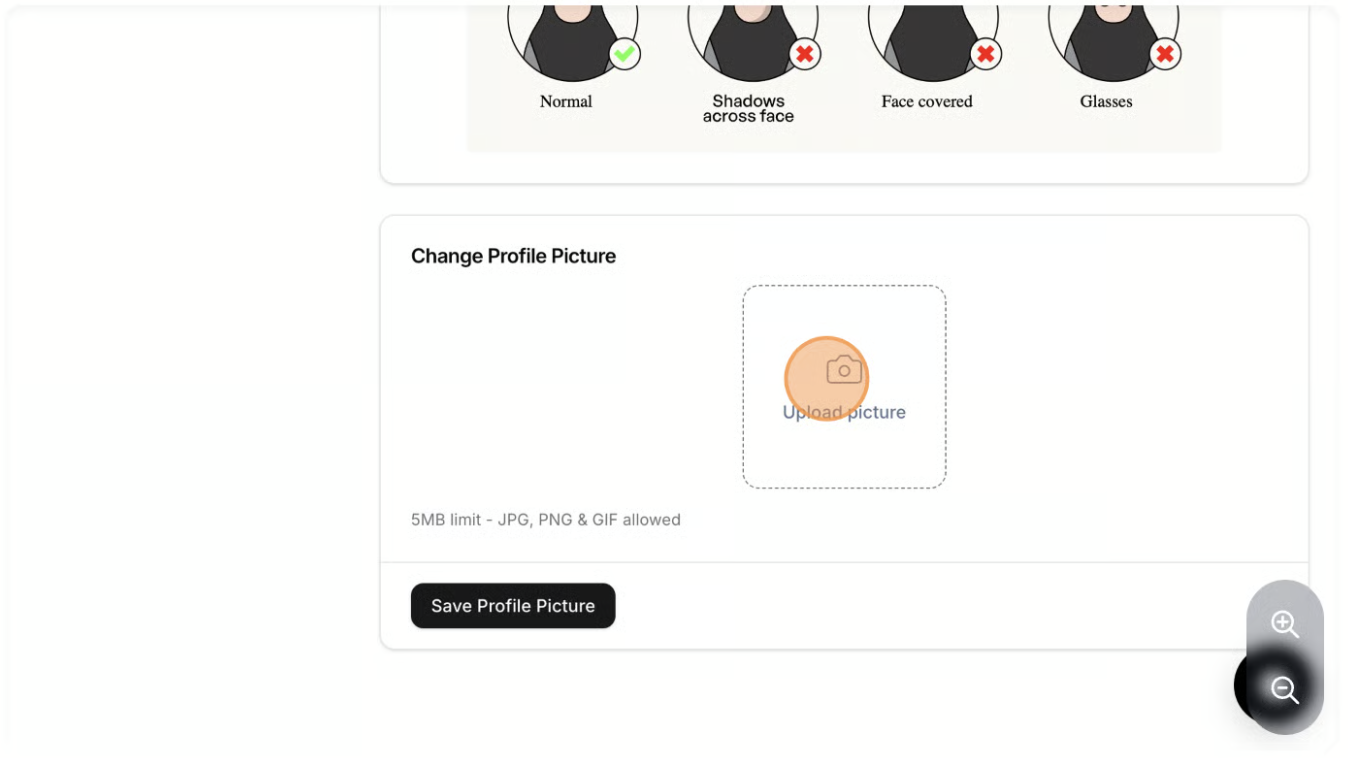The height and width of the screenshot is (758, 1348).
Task: Zoom in with the magnifier plus icon
Action: click(x=1284, y=625)
